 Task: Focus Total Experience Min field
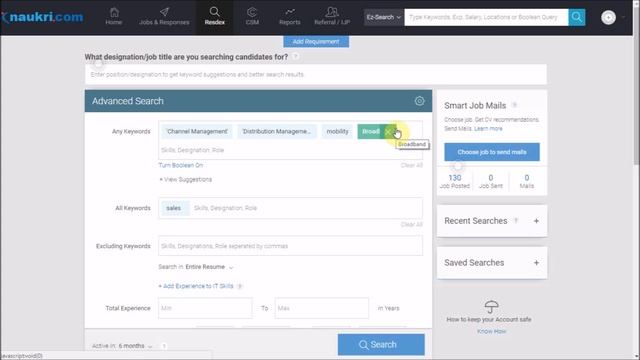click(x=205, y=308)
